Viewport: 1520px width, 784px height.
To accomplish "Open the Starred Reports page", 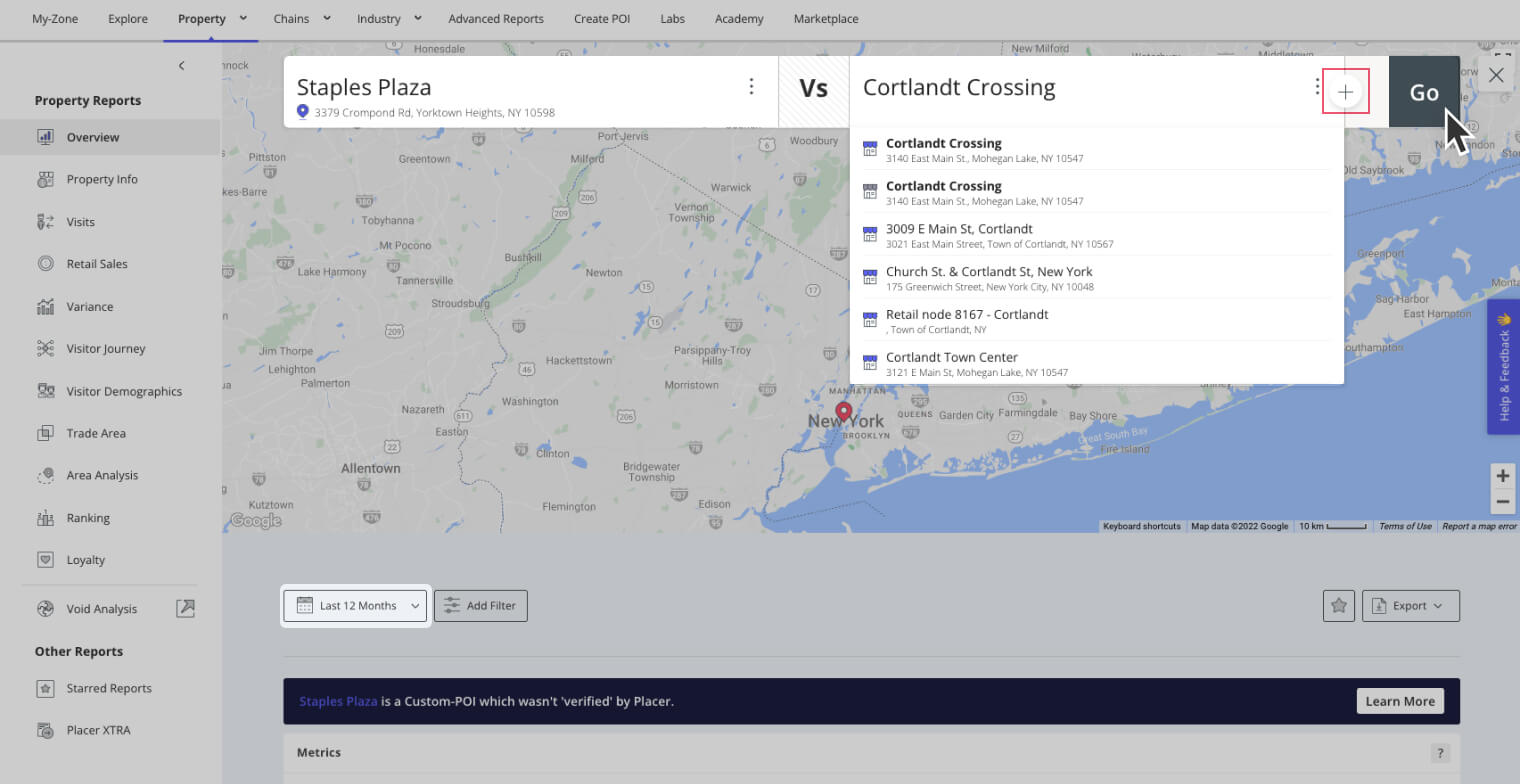I will pyautogui.click(x=110, y=688).
